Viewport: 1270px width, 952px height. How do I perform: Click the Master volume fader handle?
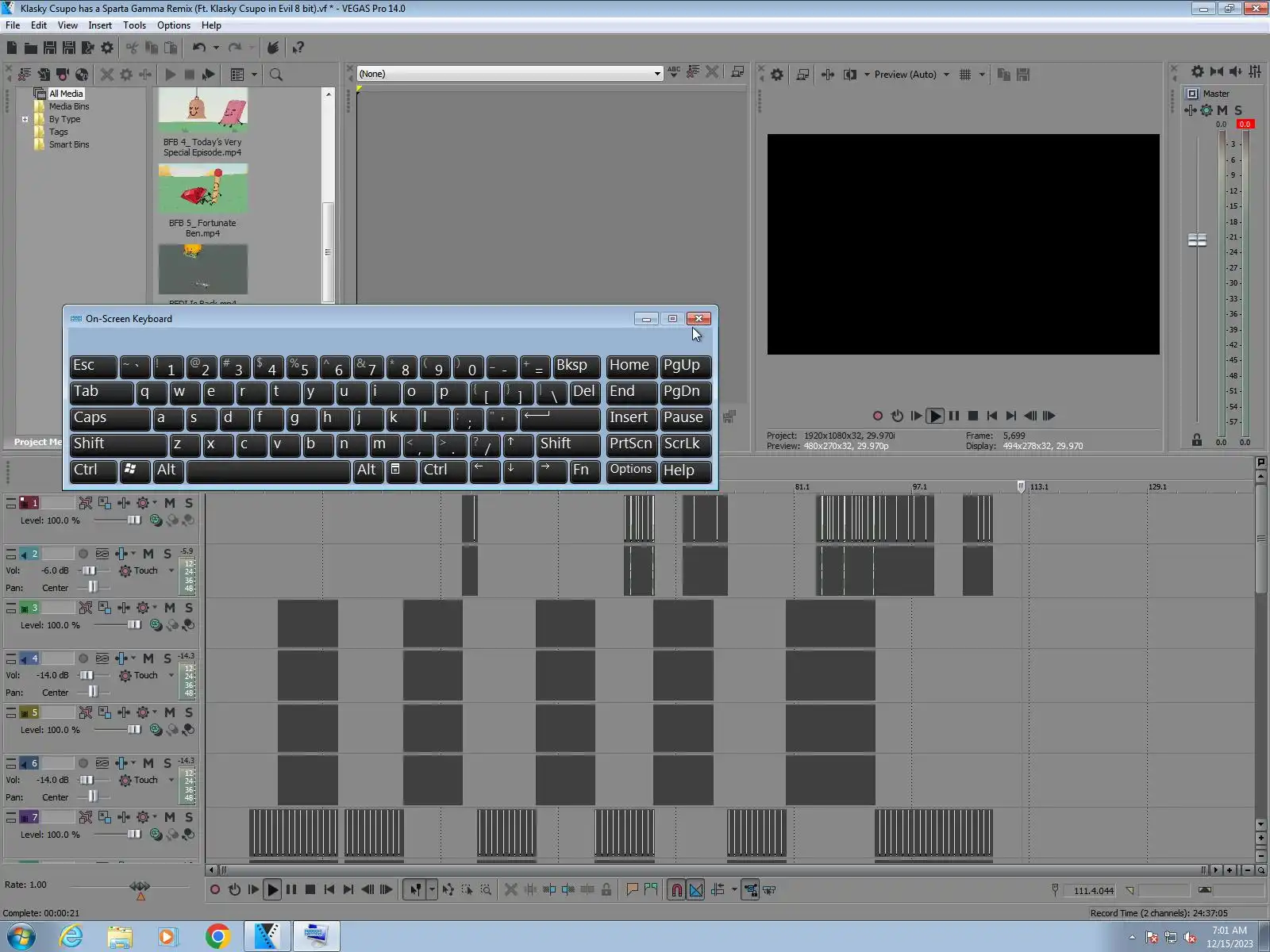click(x=1197, y=240)
